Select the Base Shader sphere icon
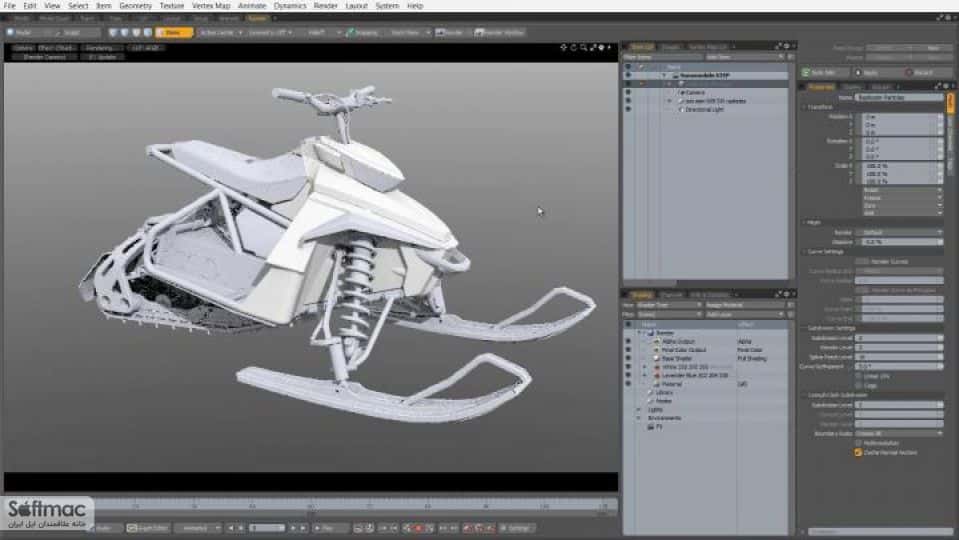Image resolution: width=959 pixels, height=540 pixels. click(x=657, y=358)
